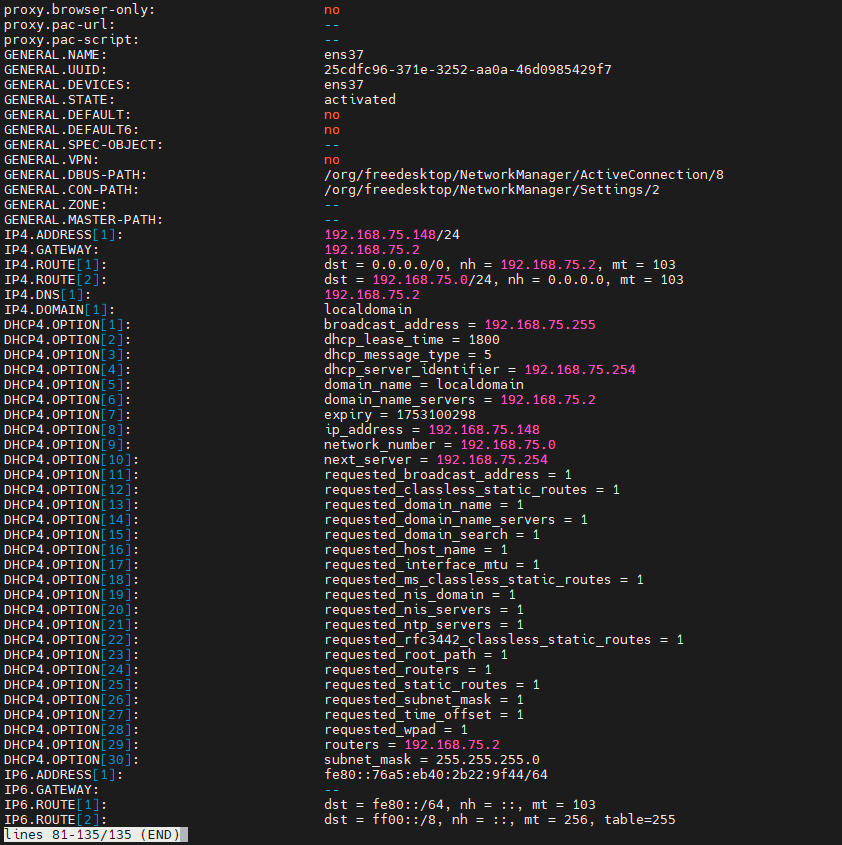
Task: Click the NetworkManager/Settings/2 con-path
Action: pos(492,190)
